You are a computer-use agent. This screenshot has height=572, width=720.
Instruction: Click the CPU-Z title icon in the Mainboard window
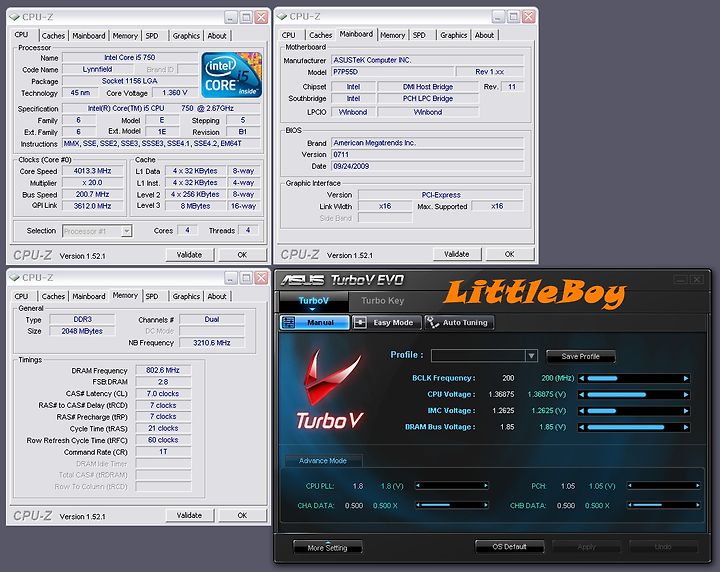point(281,17)
